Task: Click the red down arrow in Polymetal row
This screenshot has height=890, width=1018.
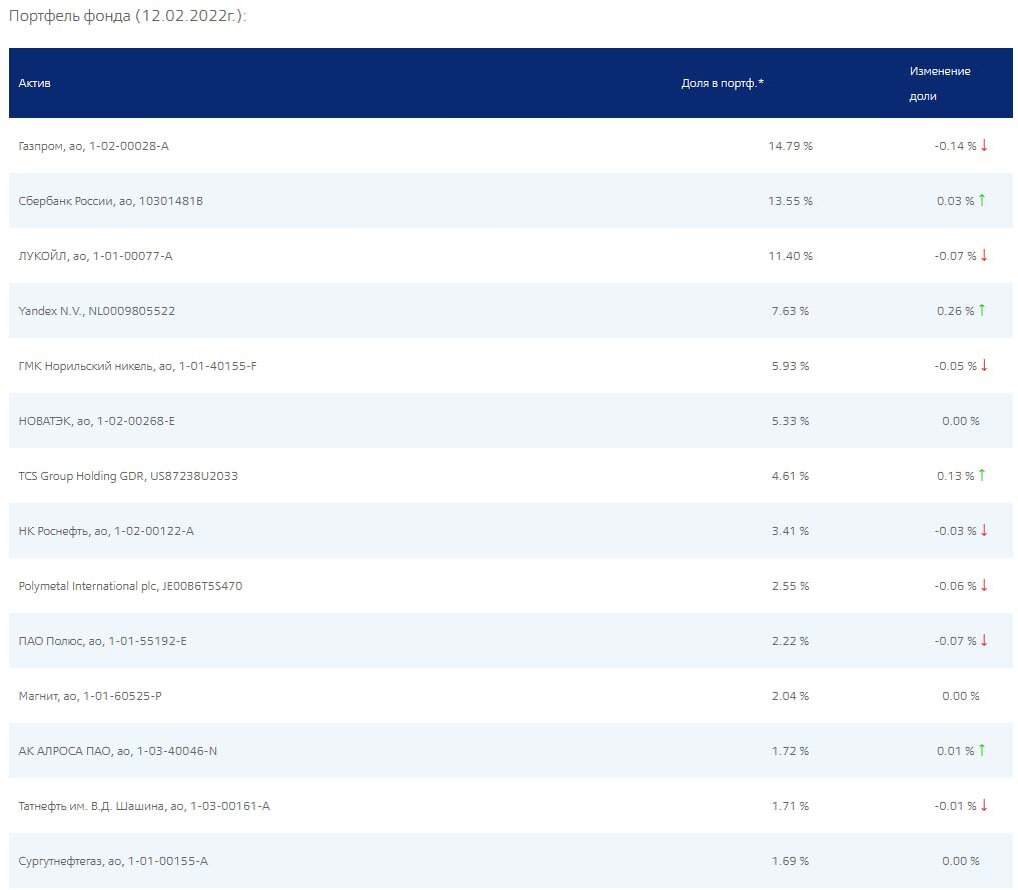Action: point(984,586)
